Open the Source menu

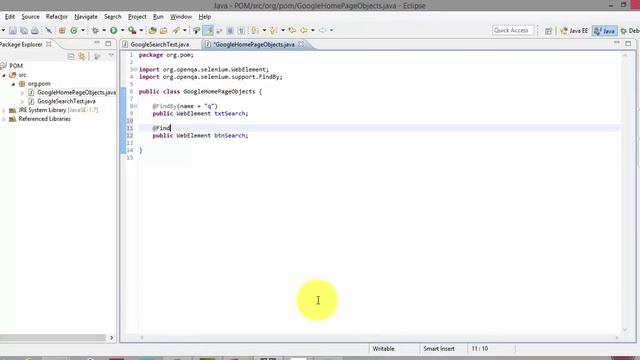coord(30,17)
